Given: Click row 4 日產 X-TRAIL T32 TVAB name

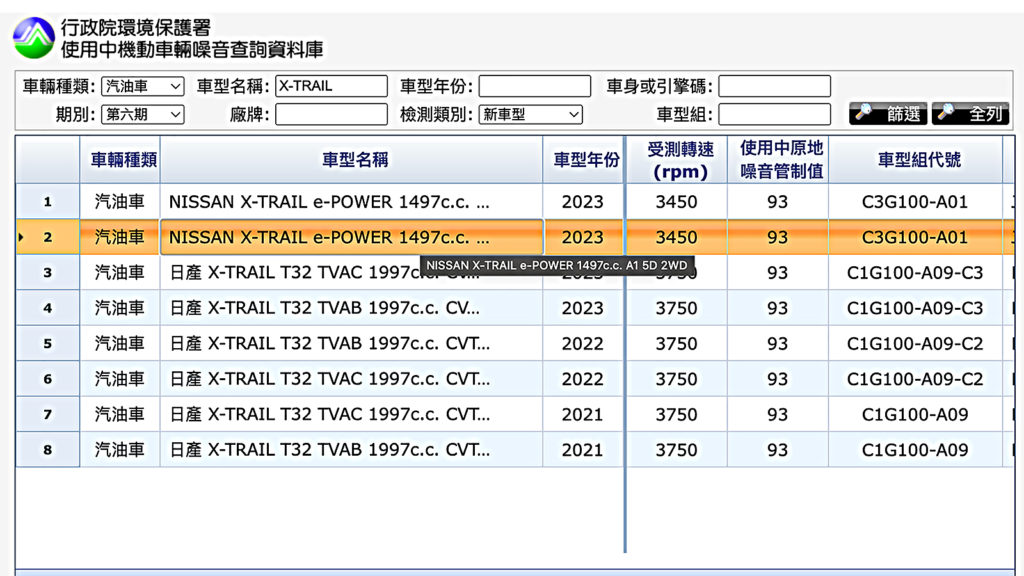Looking at the screenshot, I should [x=324, y=308].
